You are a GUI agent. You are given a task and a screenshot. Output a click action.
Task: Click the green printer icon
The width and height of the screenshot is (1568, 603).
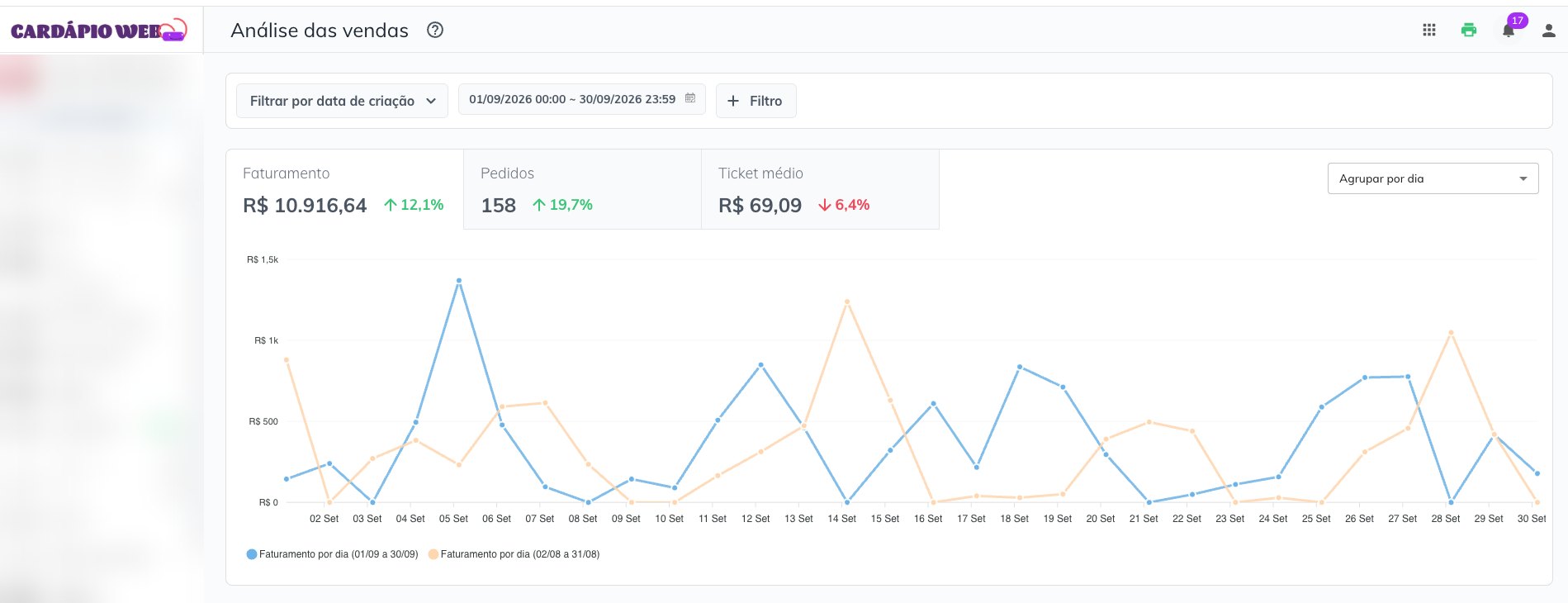(1469, 31)
